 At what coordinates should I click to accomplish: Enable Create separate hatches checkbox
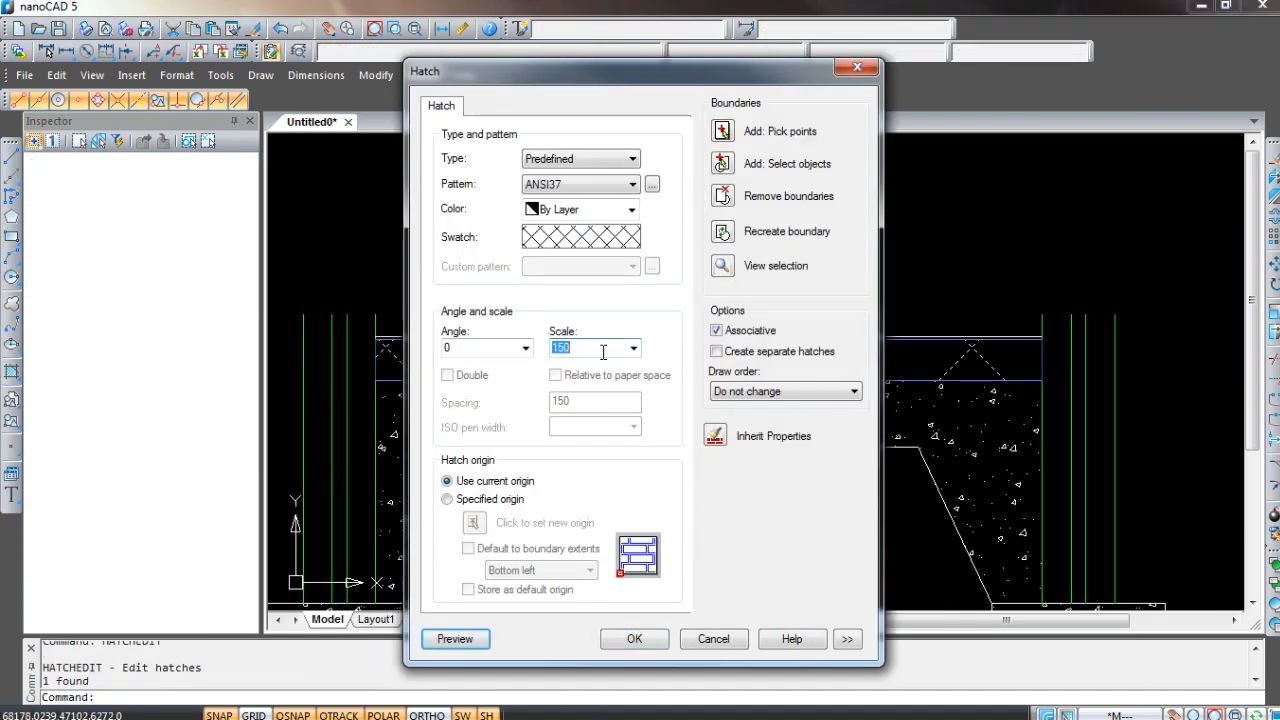(x=716, y=351)
